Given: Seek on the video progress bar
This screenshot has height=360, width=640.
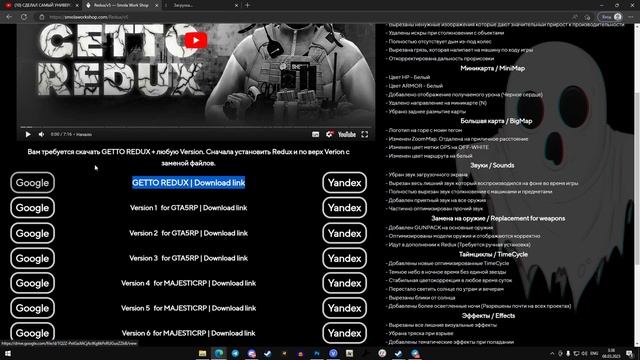Looking at the screenshot, I should point(196,127).
